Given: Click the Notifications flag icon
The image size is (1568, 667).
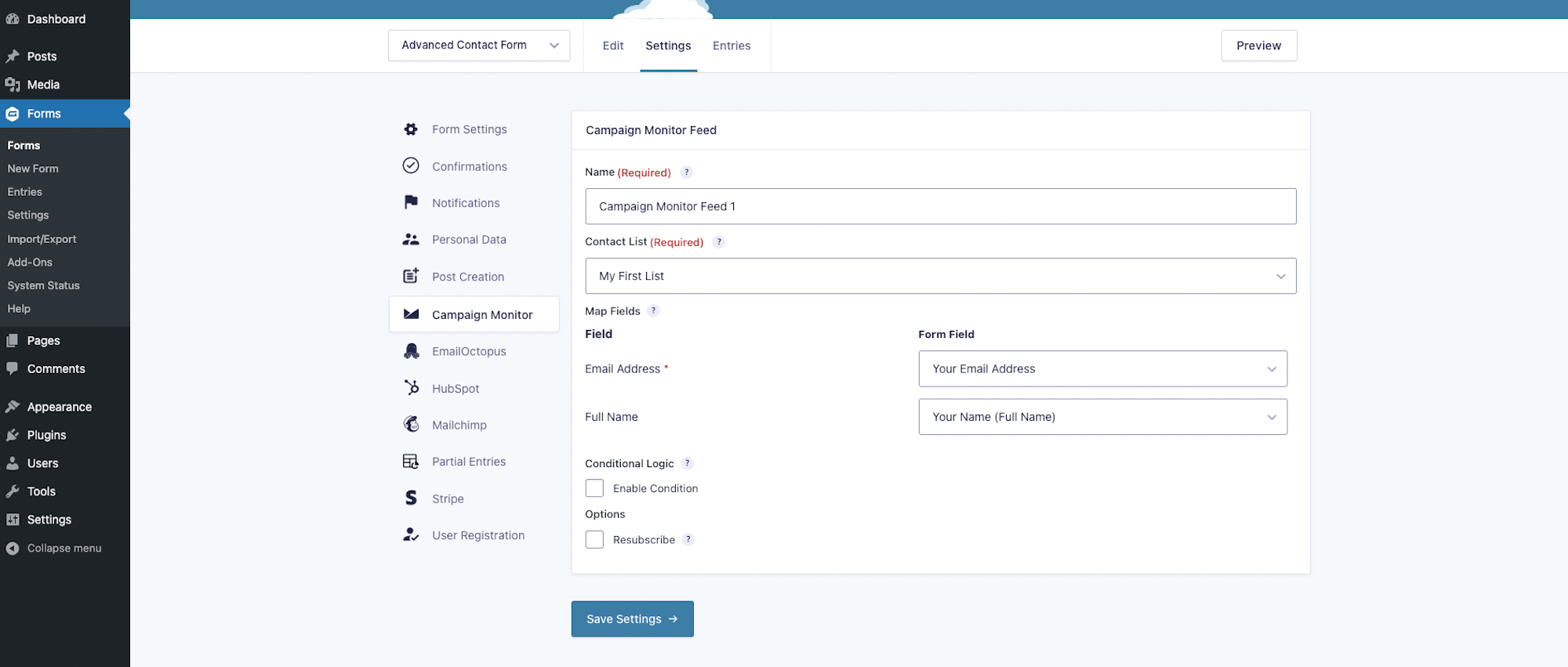Looking at the screenshot, I should (x=411, y=202).
